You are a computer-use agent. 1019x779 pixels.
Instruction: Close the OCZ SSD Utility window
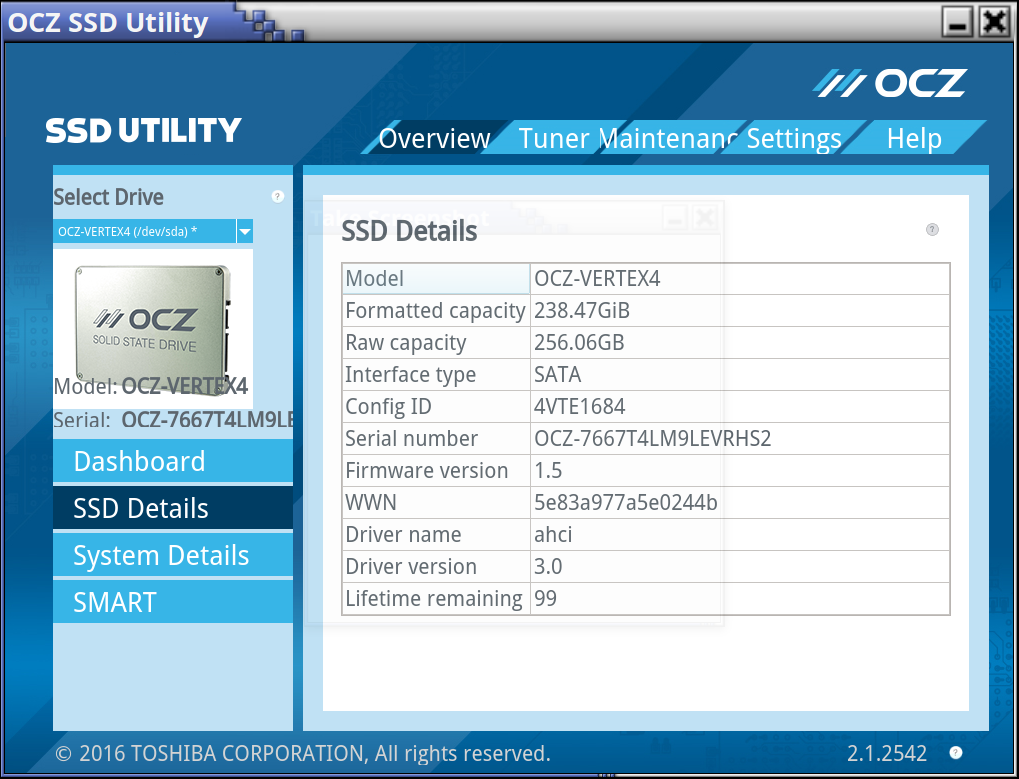tap(995, 22)
